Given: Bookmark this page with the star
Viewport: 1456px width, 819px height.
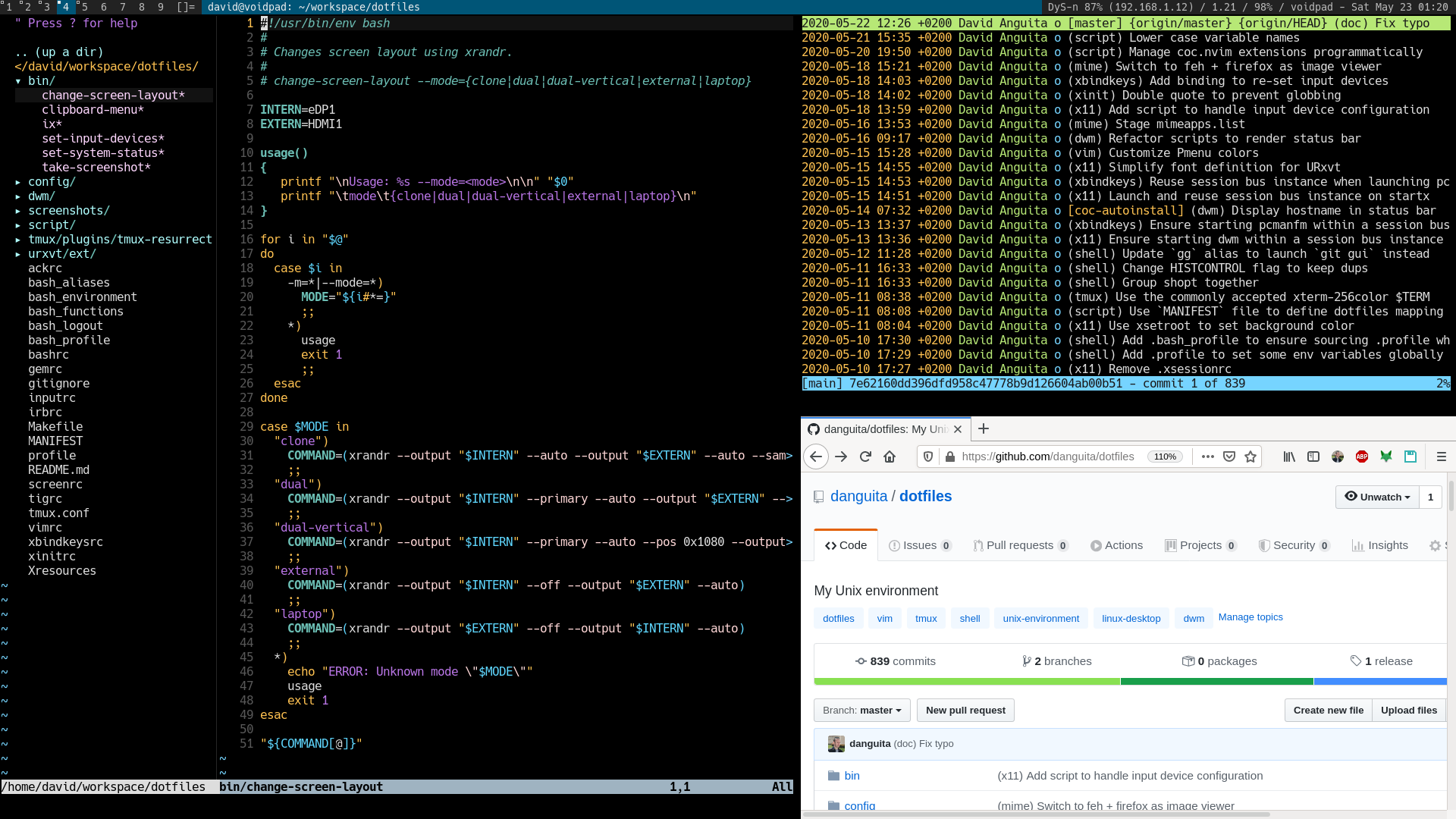Looking at the screenshot, I should tap(1250, 457).
